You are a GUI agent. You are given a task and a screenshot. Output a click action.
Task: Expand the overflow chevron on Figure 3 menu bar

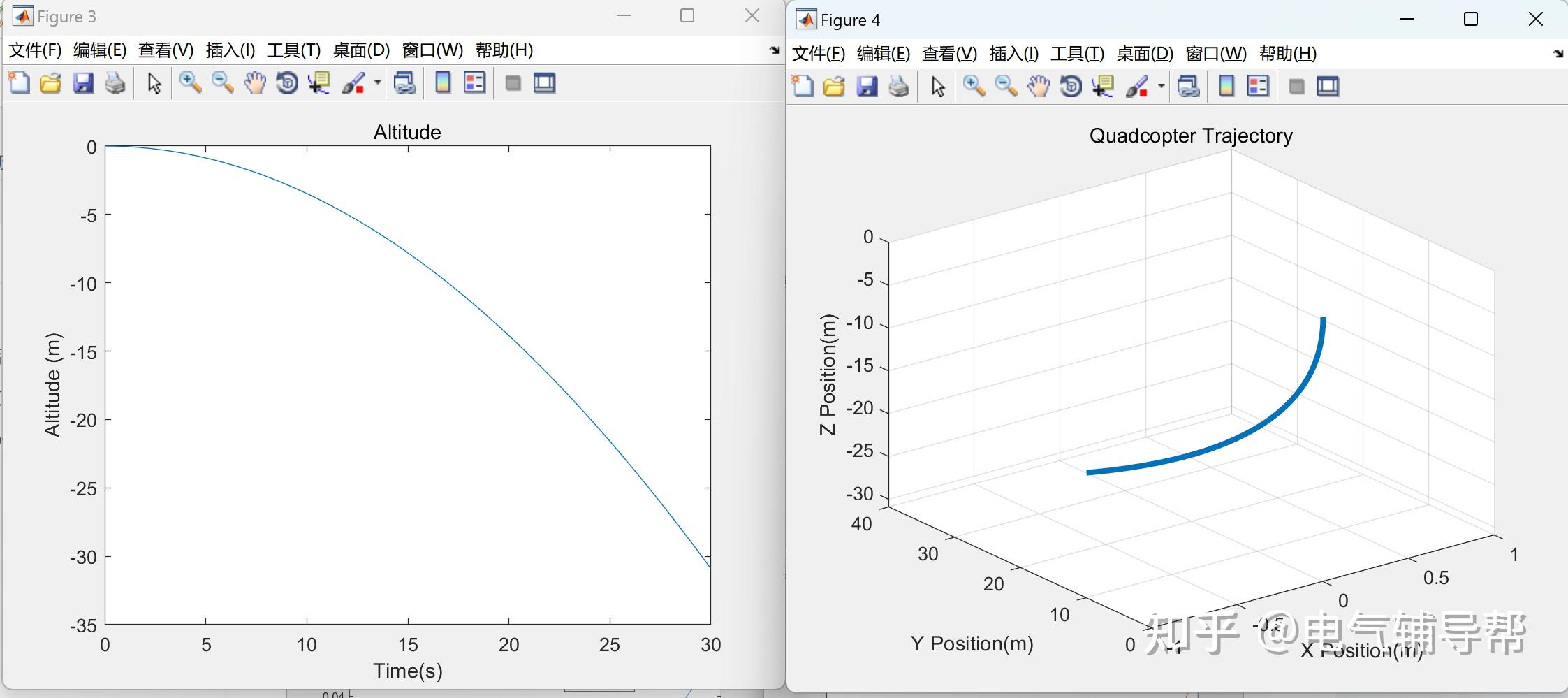pos(774,50)
